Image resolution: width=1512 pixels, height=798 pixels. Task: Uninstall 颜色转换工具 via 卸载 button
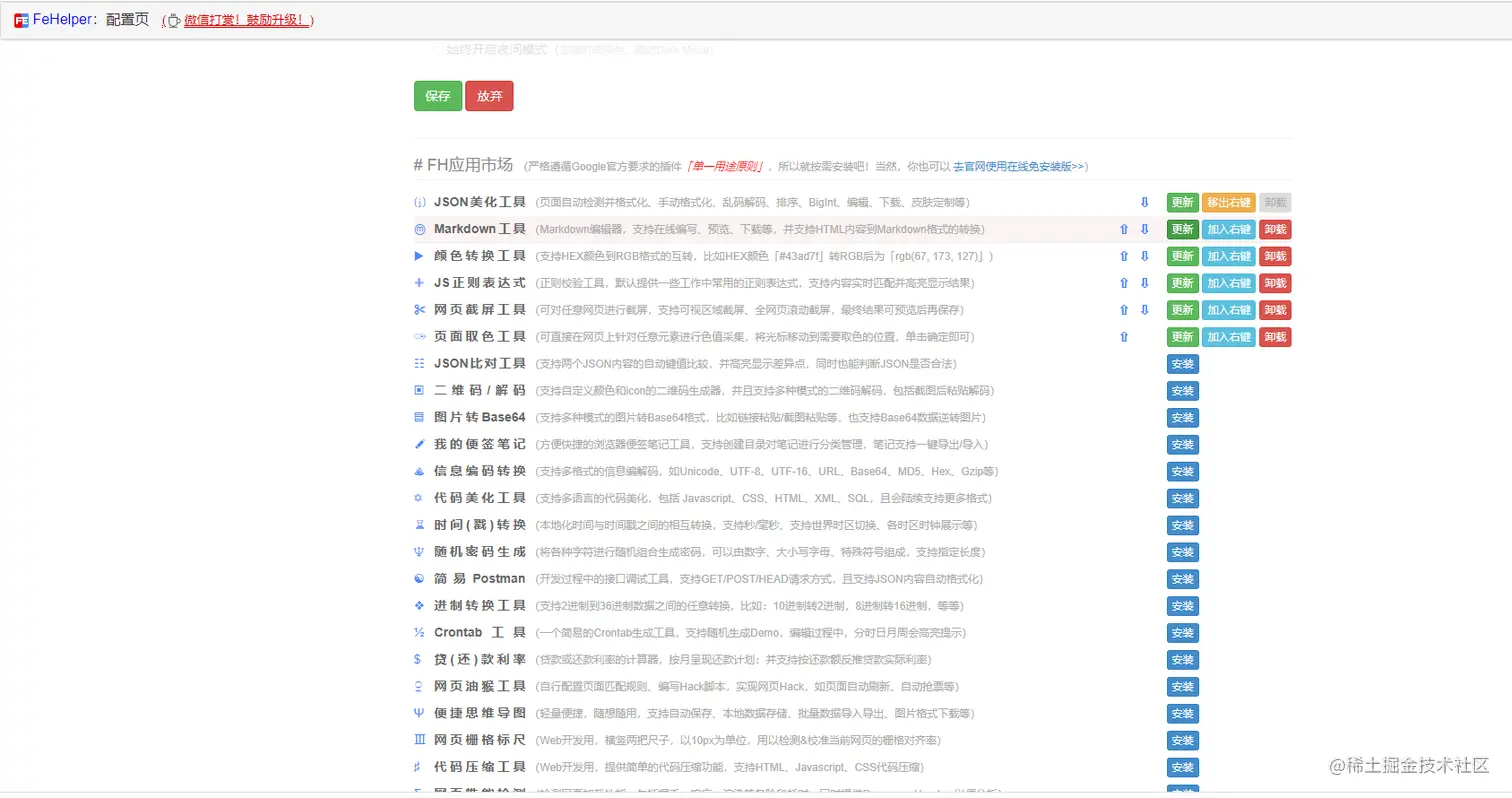coord(1275,256)
